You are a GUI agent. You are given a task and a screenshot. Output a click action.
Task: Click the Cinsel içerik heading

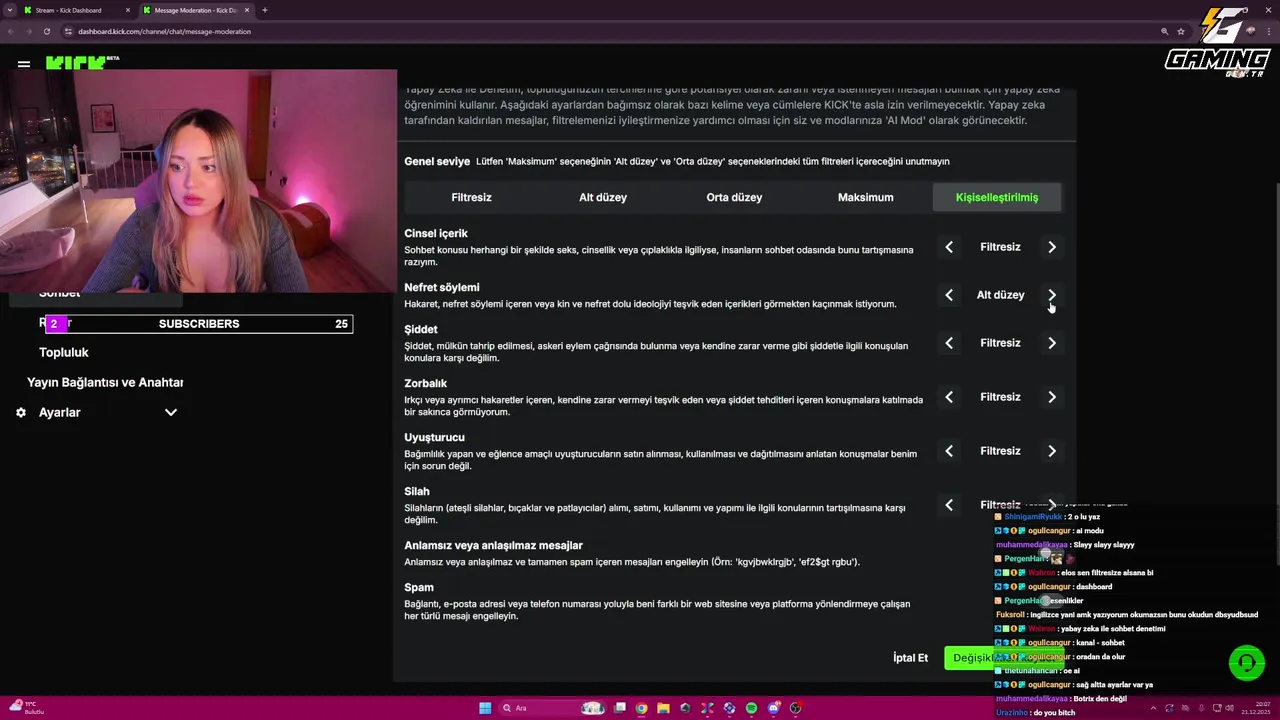point(436,233)
